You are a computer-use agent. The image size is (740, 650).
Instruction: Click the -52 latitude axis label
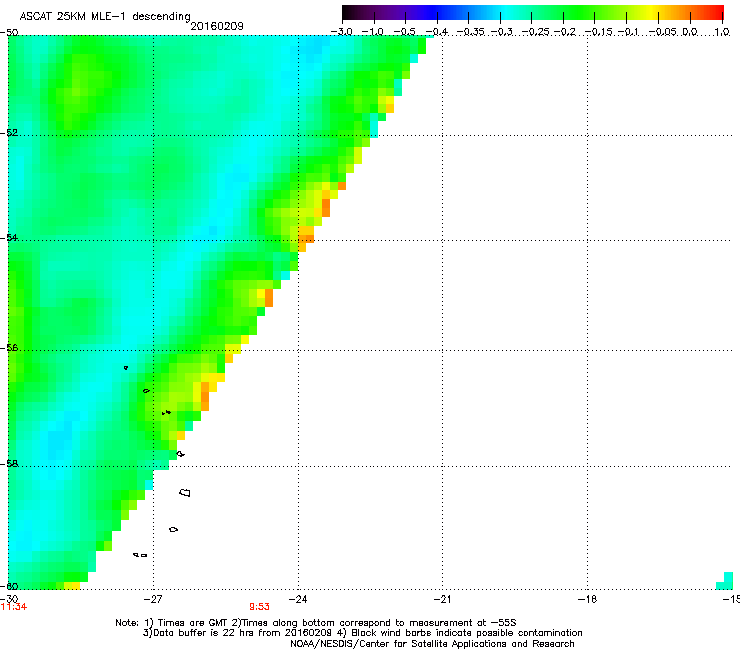pyautogui.click(x=9, y=133)
